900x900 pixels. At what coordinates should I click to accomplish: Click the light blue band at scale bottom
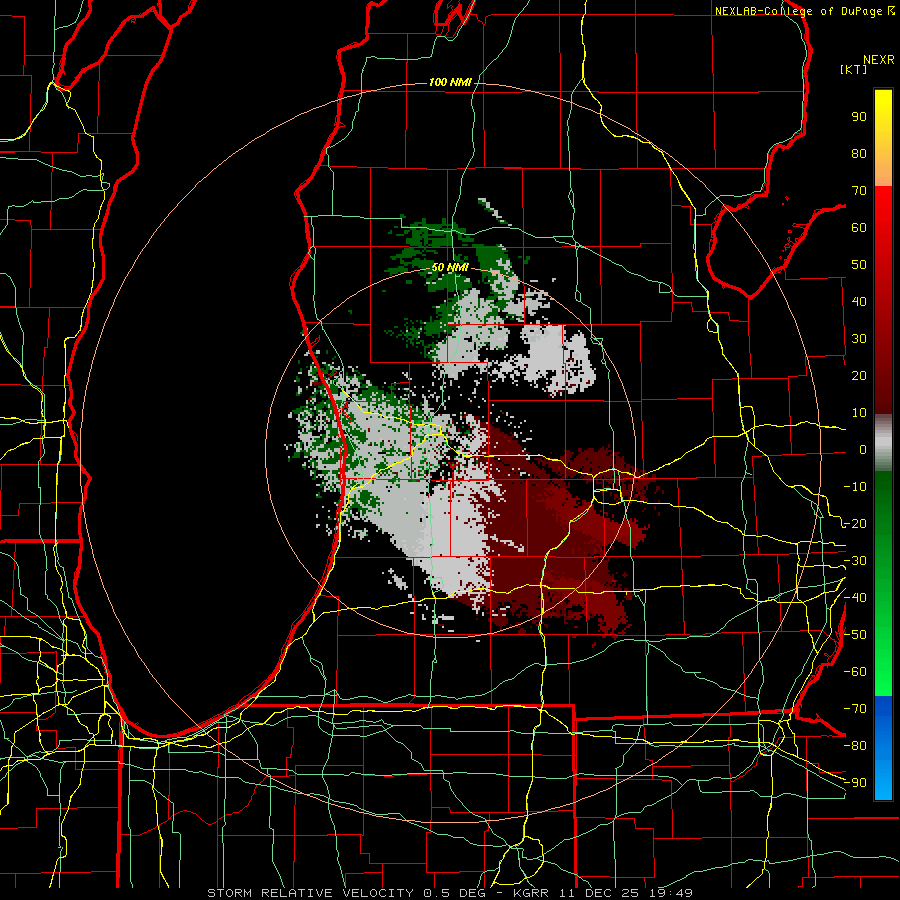click(x=883, y=776)
